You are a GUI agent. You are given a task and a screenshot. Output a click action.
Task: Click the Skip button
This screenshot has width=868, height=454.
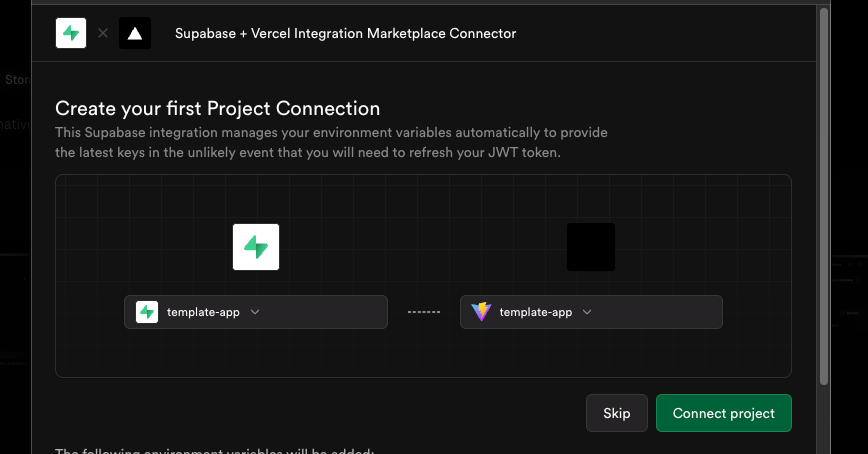tap(617, 413)
